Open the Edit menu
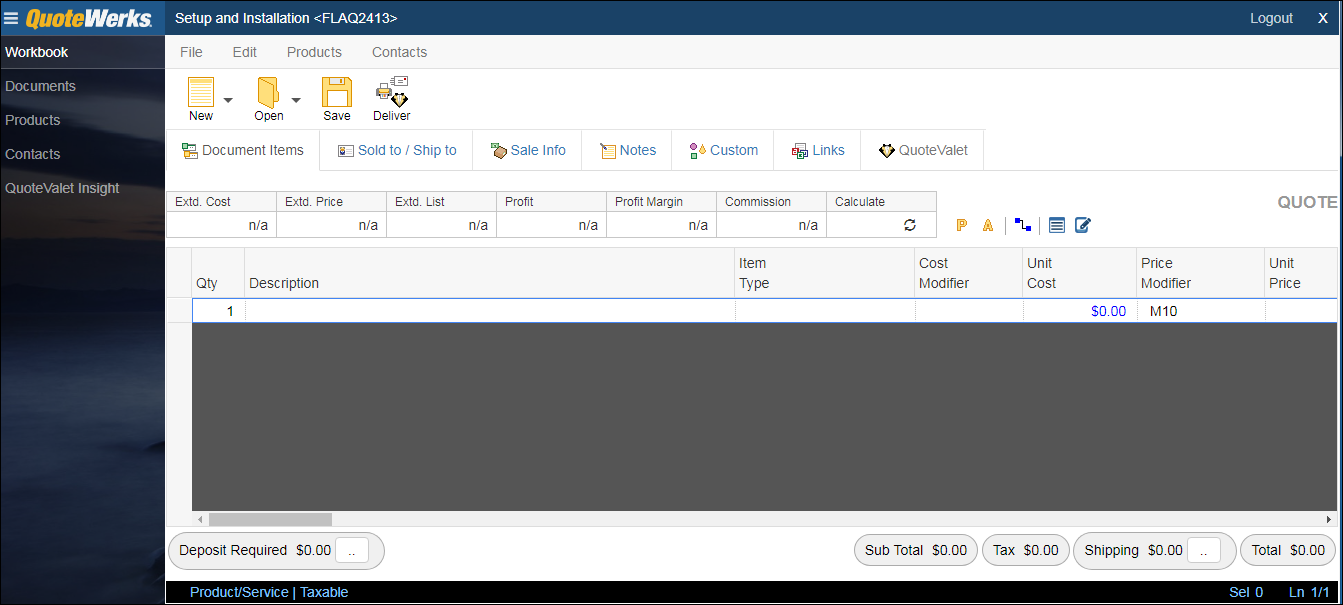 (x=245, y=52)
